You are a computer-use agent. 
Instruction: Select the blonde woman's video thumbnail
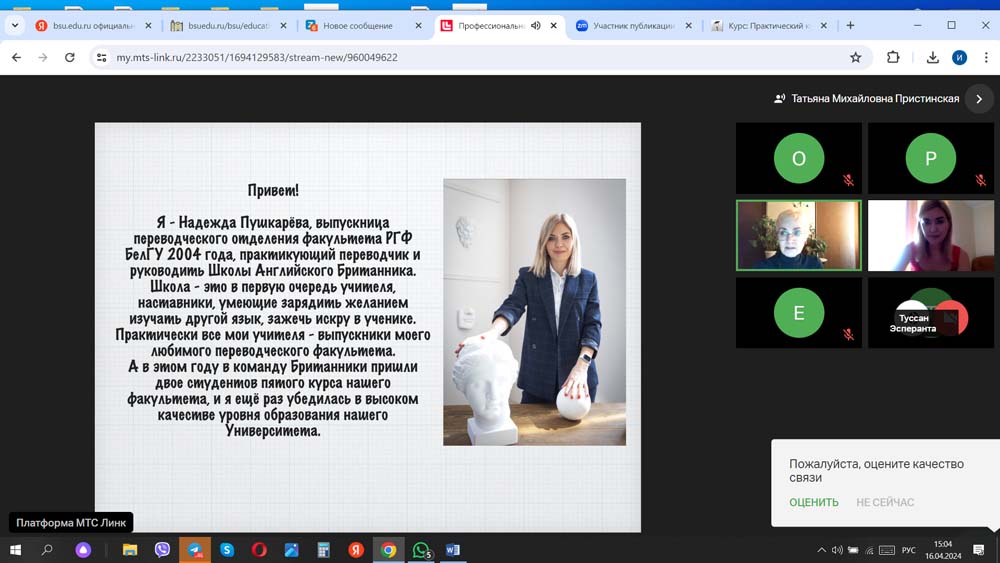(930, 236)
